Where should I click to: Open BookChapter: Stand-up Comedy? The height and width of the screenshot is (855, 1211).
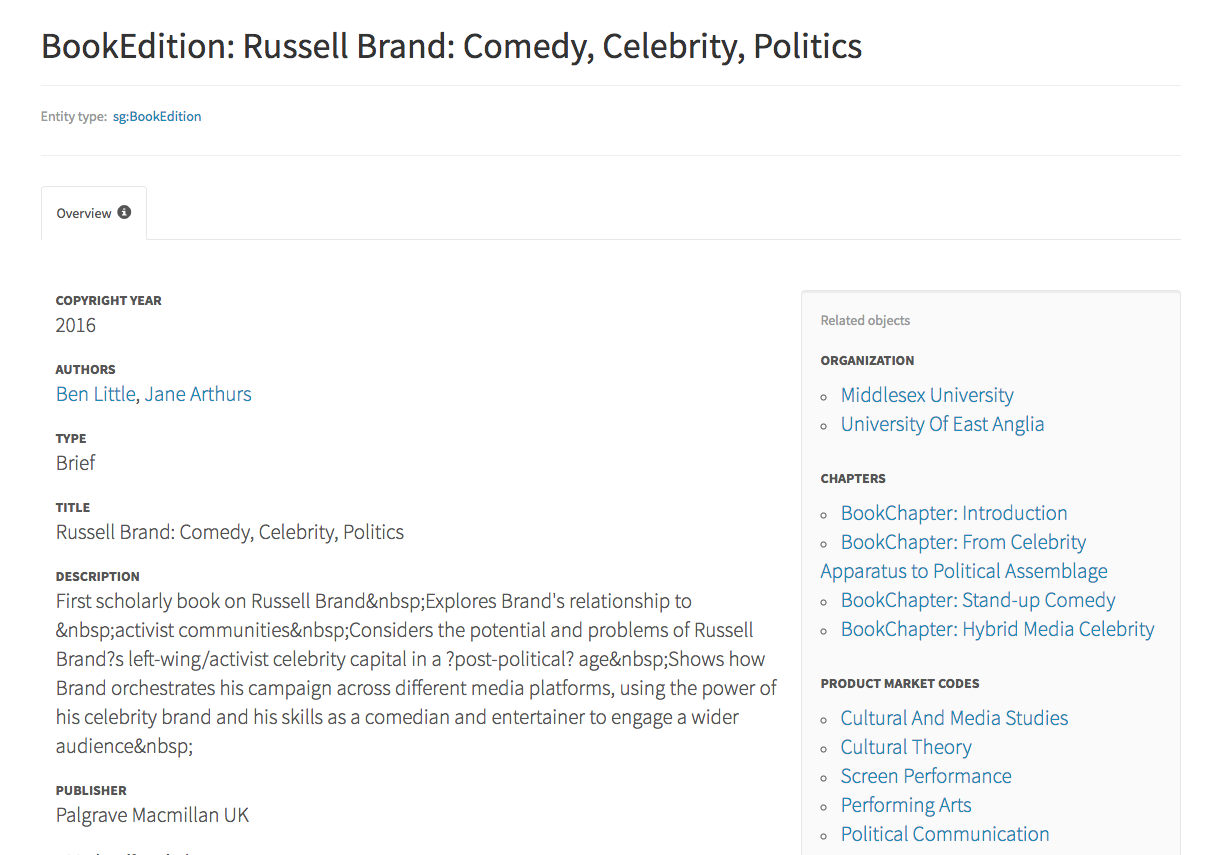977,600
